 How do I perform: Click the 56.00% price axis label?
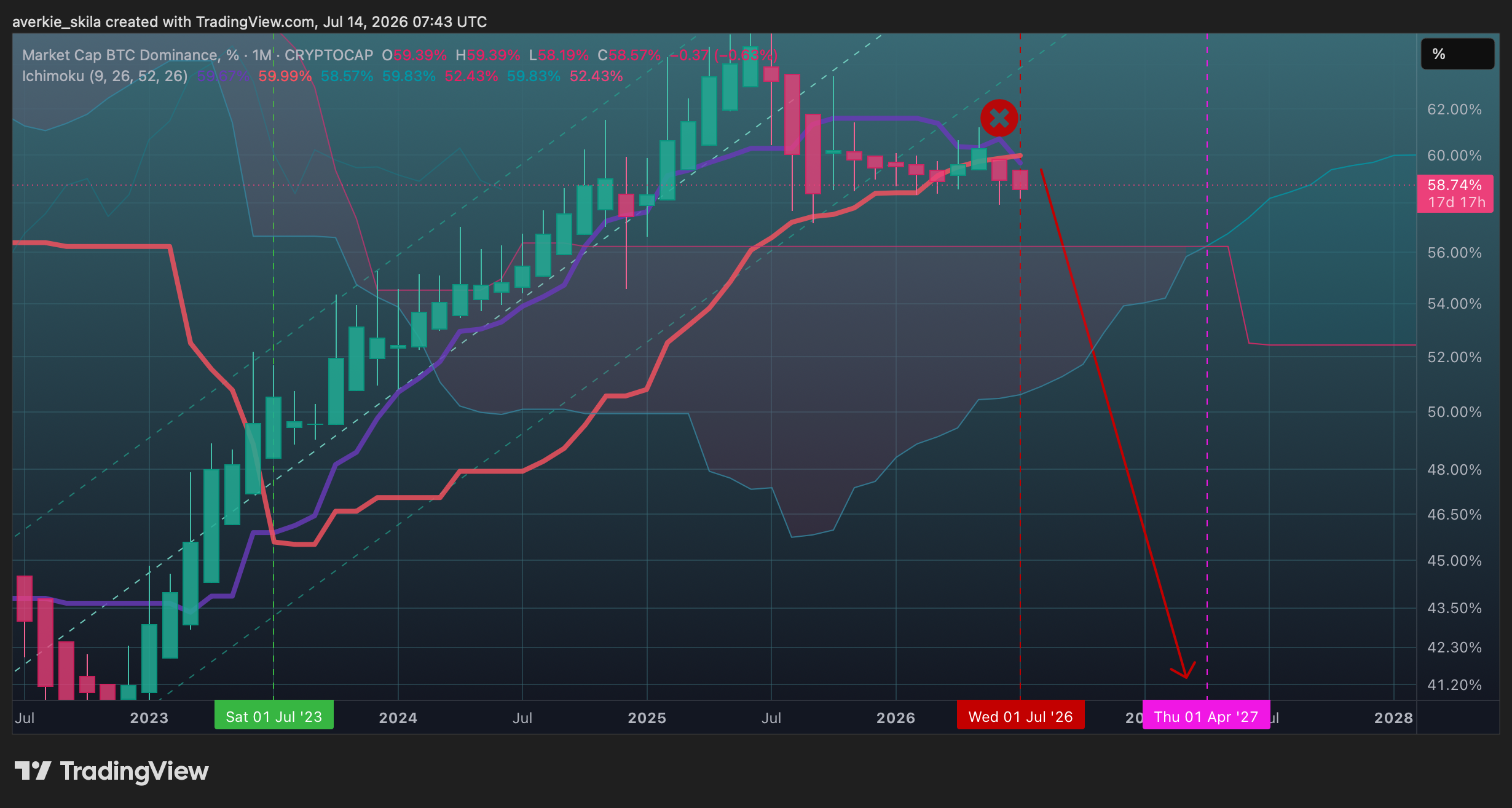pyautogui.click(x=1454, y=253)
